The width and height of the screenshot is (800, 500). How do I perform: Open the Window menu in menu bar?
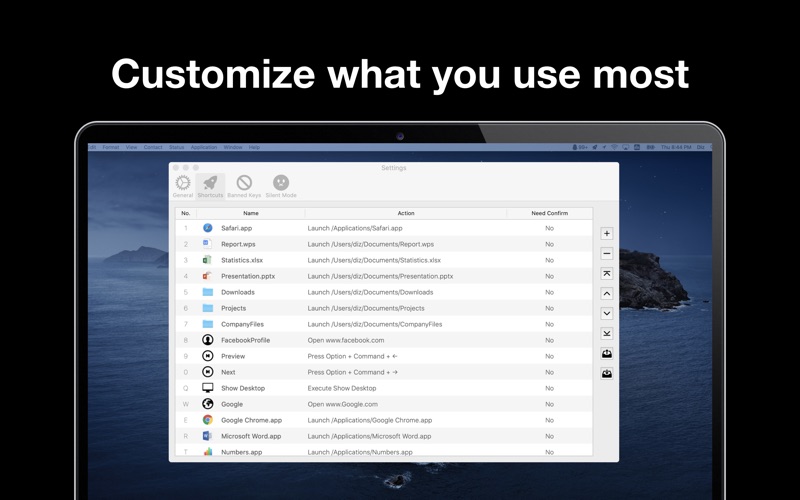[x=233, y=147]
